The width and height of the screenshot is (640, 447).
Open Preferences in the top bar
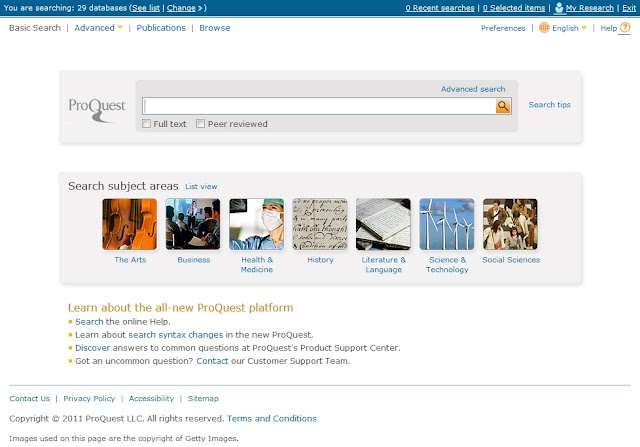pos(503,28)
